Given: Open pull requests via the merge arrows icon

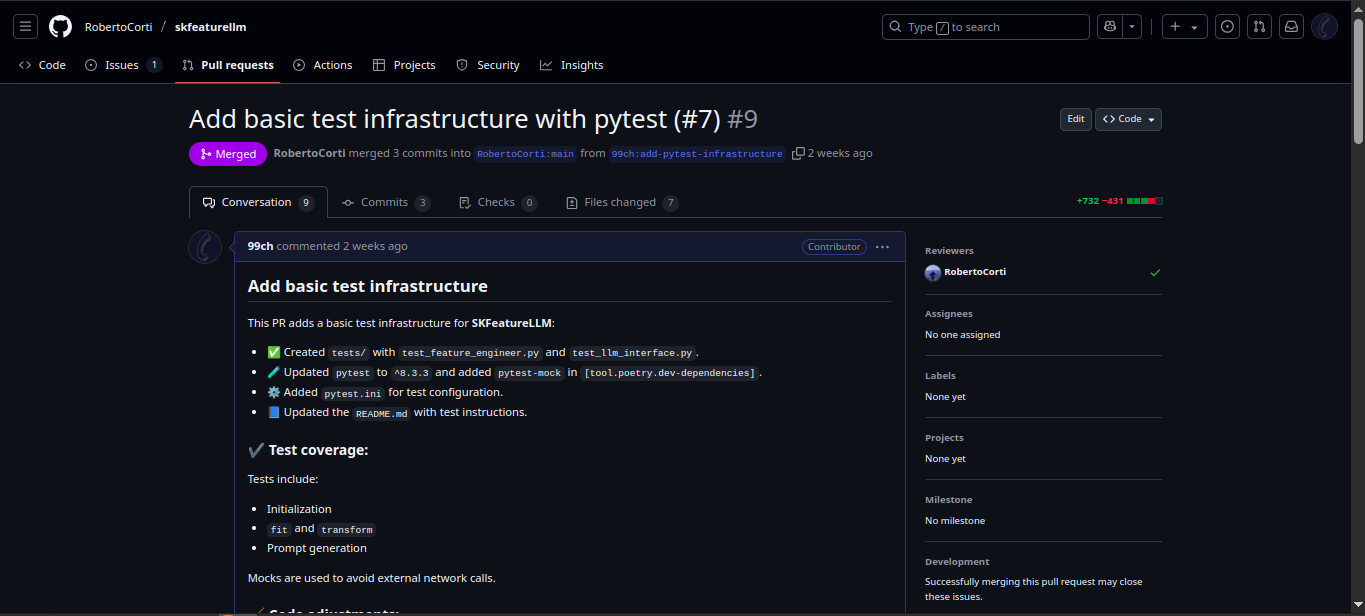Looking at the screenshot, I should (x=1259, y=26).
